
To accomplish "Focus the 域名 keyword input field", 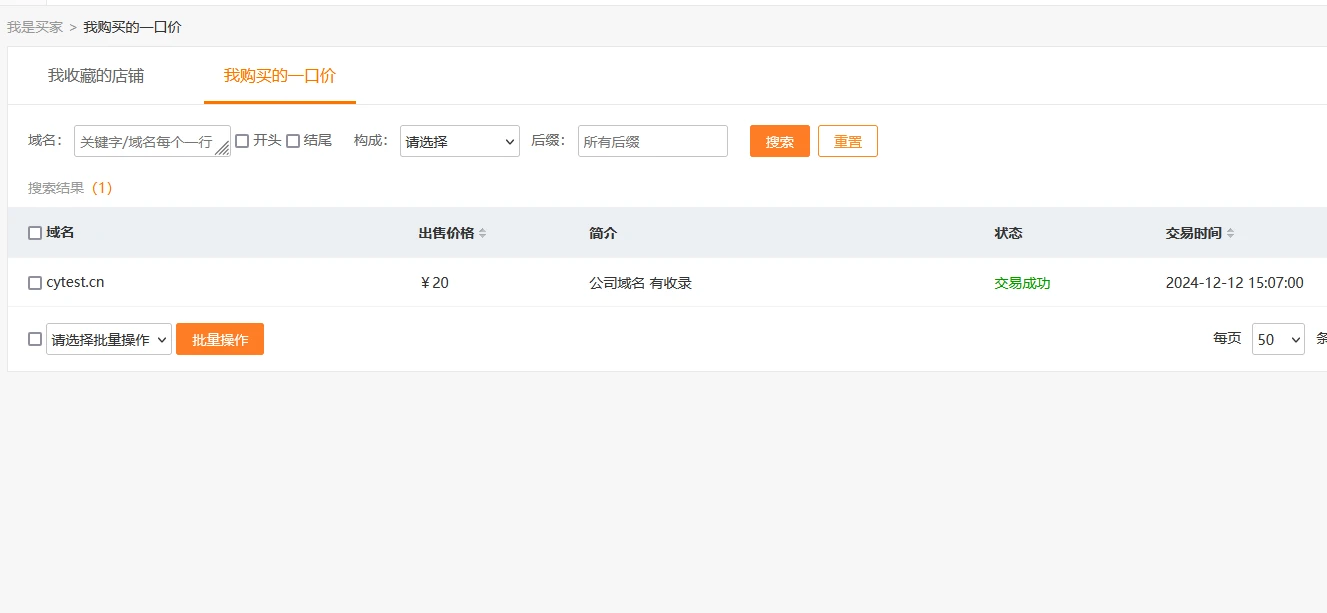I will 148,141.
